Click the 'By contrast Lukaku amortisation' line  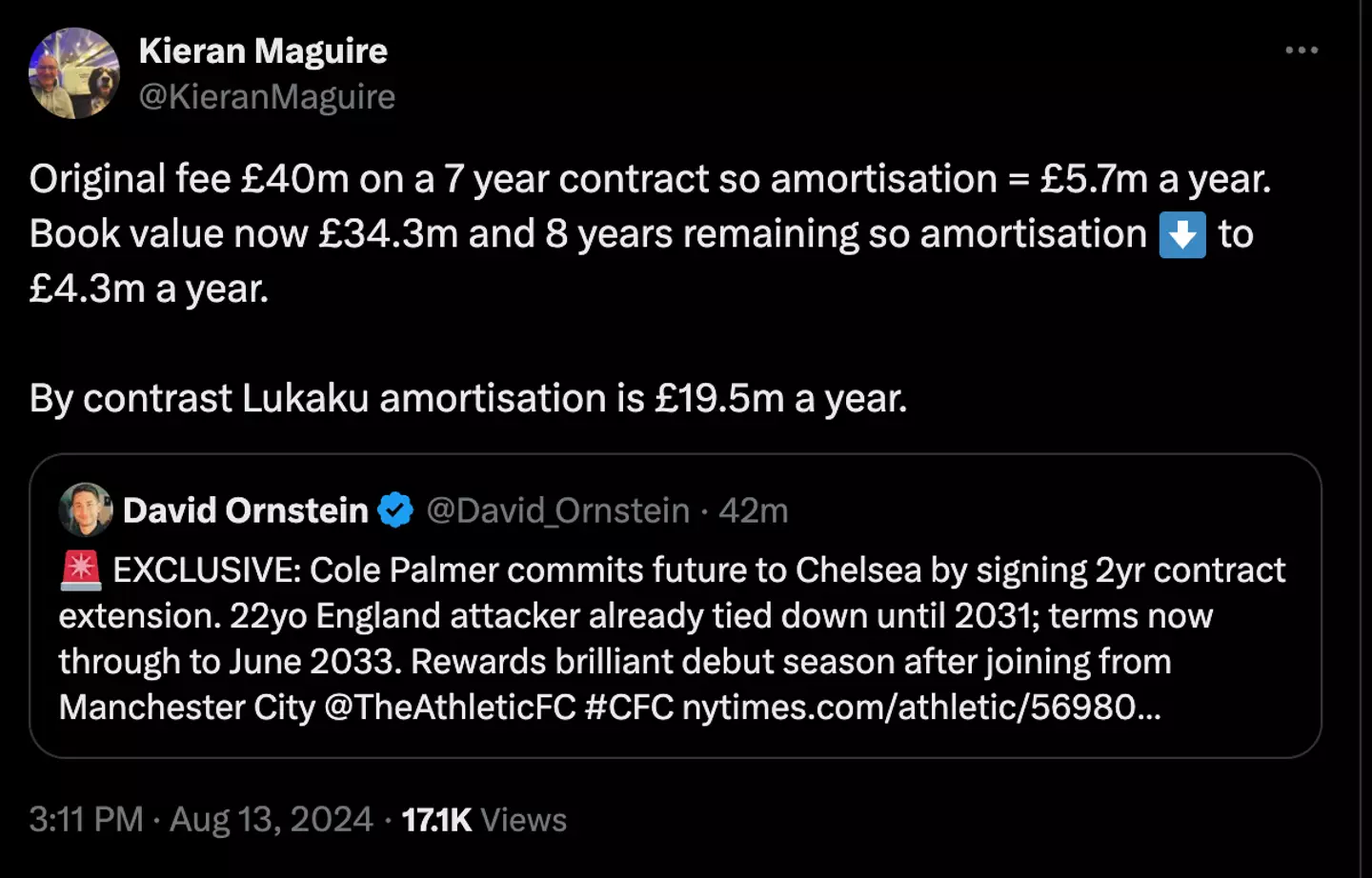[x=467, y=398]
